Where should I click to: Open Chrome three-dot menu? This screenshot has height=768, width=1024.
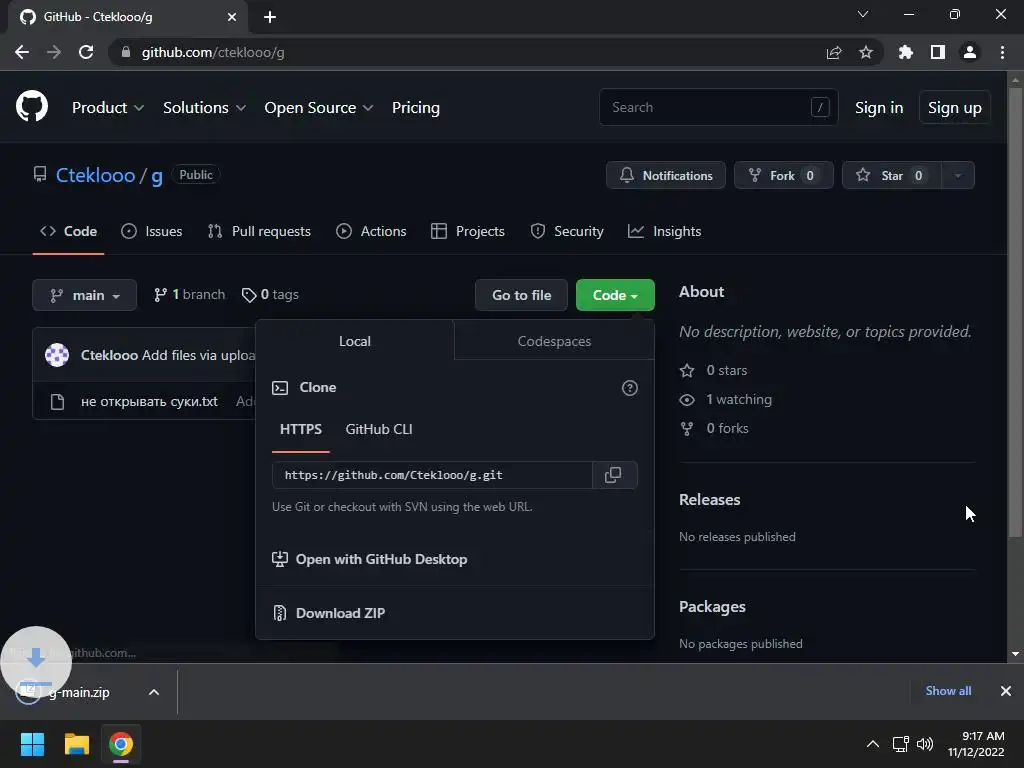pos(1002,52)
